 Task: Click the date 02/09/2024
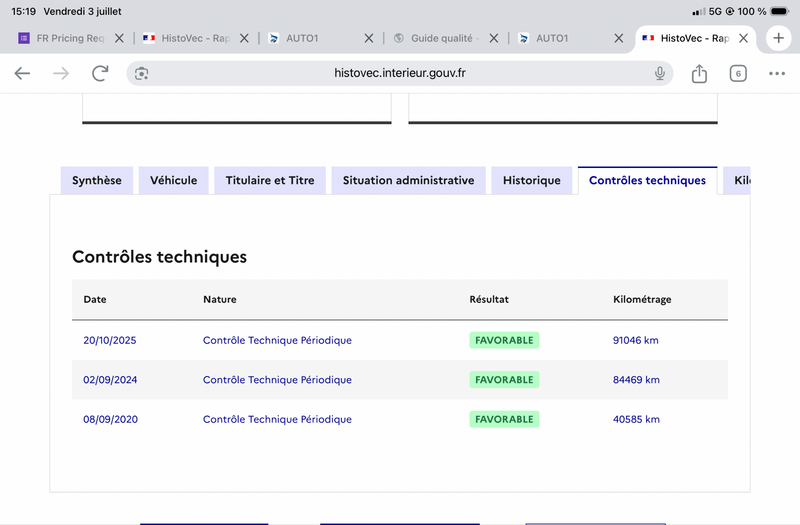coord(110,380)
